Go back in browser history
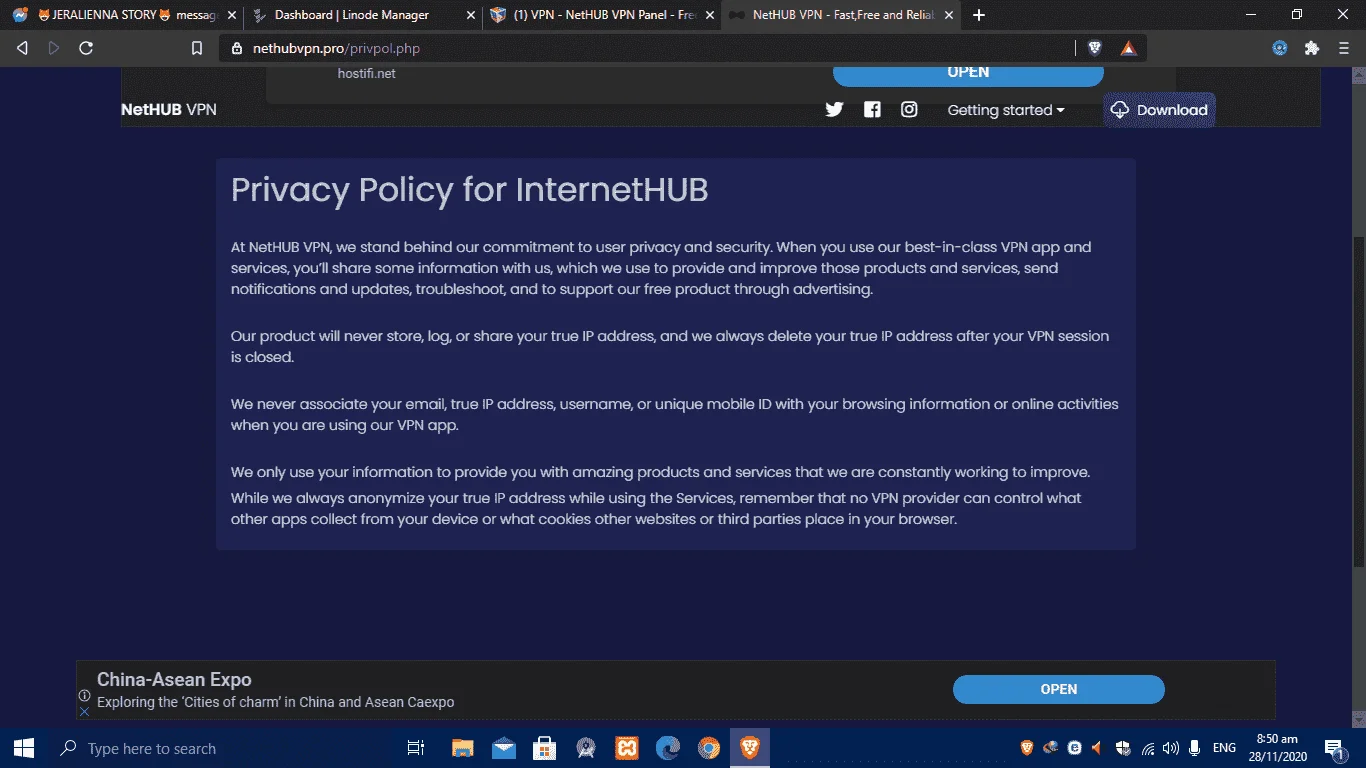This screenshot has width=1366, height=768. pos(22,48)
